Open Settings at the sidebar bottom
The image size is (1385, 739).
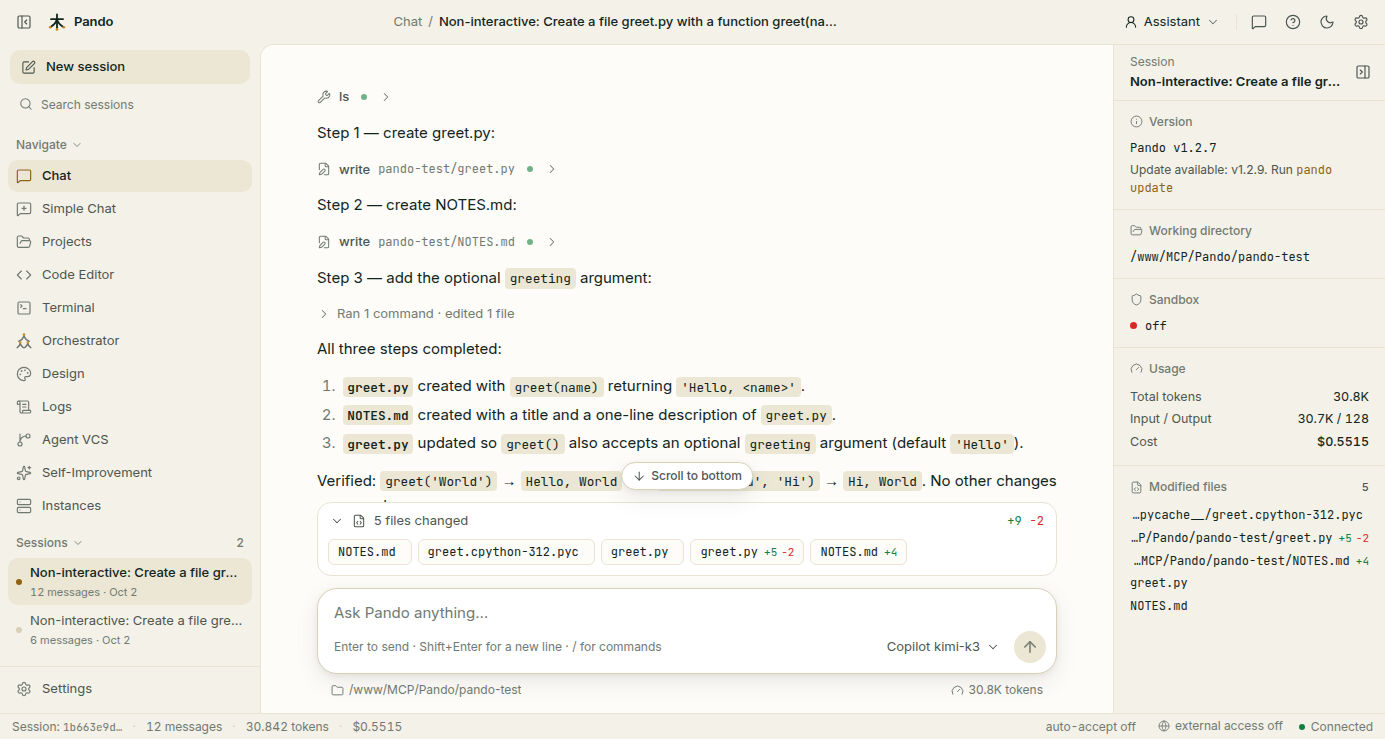click(x=130, y=689)
